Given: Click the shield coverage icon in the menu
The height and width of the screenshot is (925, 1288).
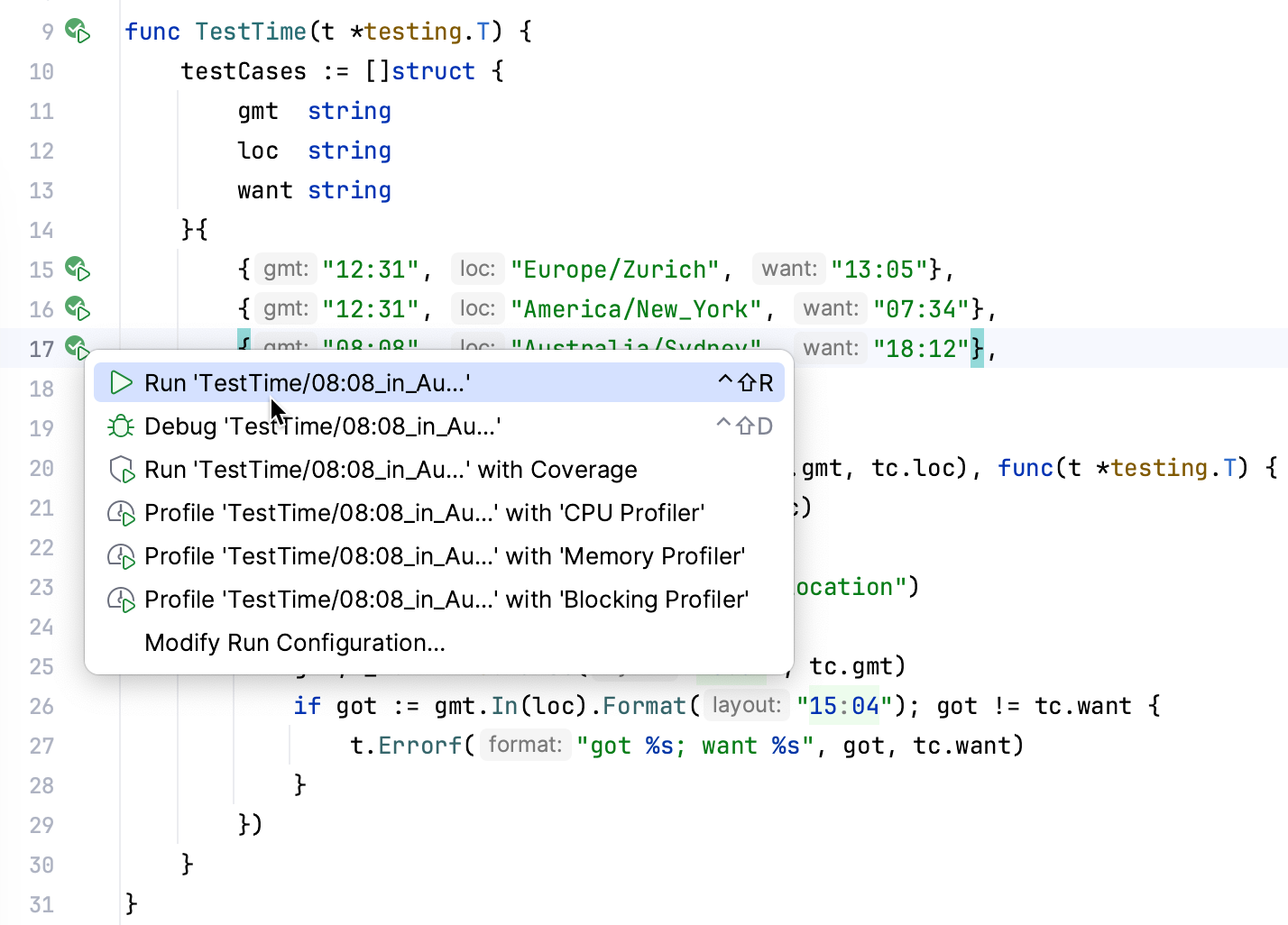Looking at the screenshot, I should (x=121, y=469).
